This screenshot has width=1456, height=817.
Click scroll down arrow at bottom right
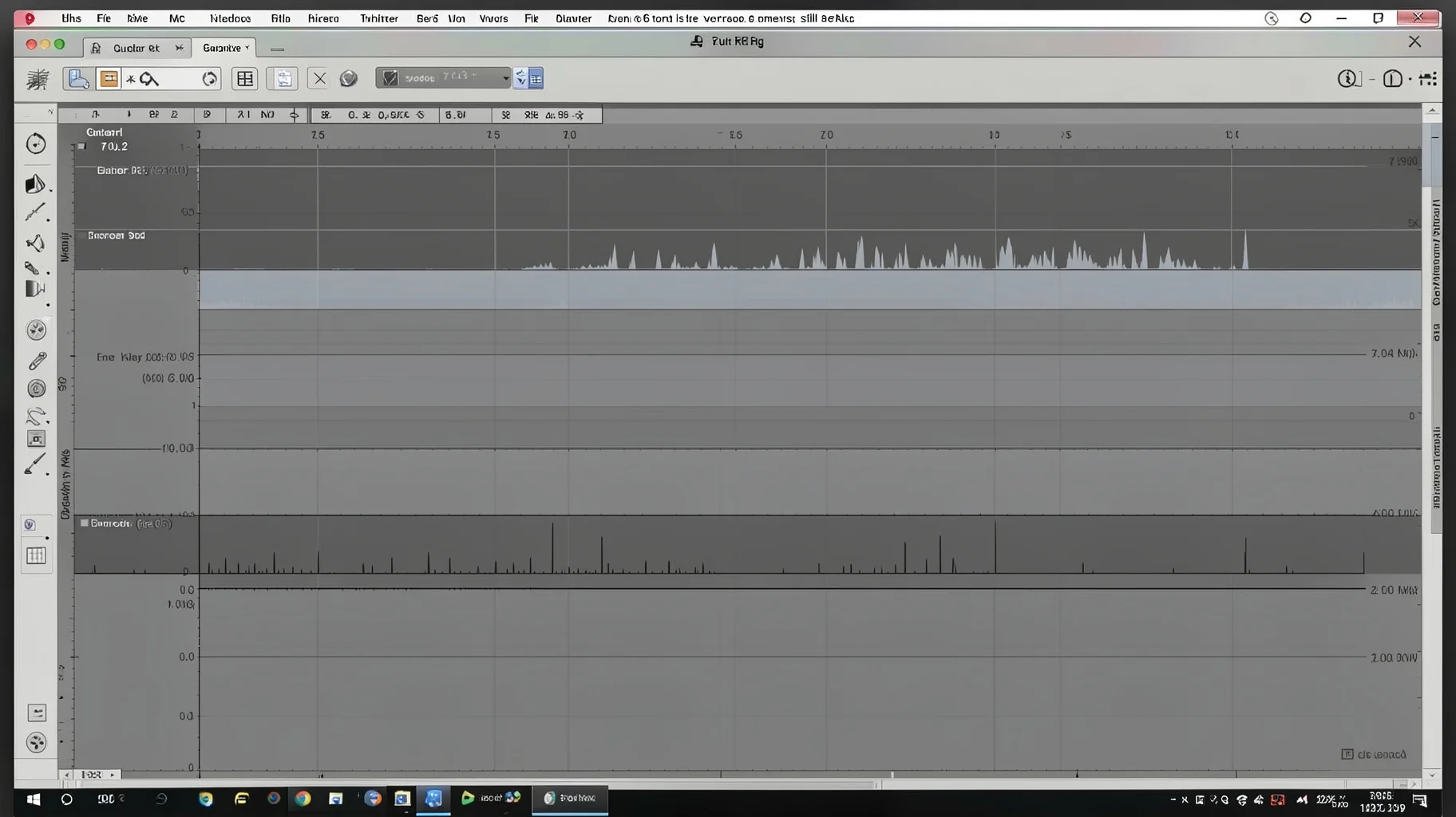[1433, 775]
